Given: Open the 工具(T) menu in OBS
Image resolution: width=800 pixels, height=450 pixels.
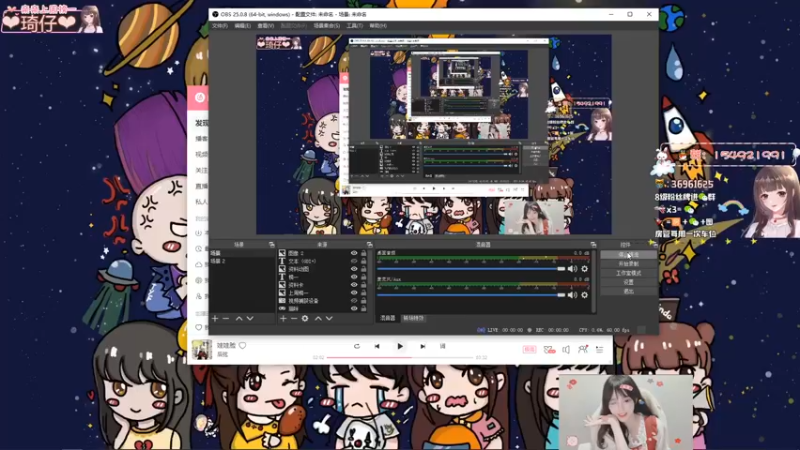Looking at the screenshot, I should pyautogui.click(x=355, y=26).
